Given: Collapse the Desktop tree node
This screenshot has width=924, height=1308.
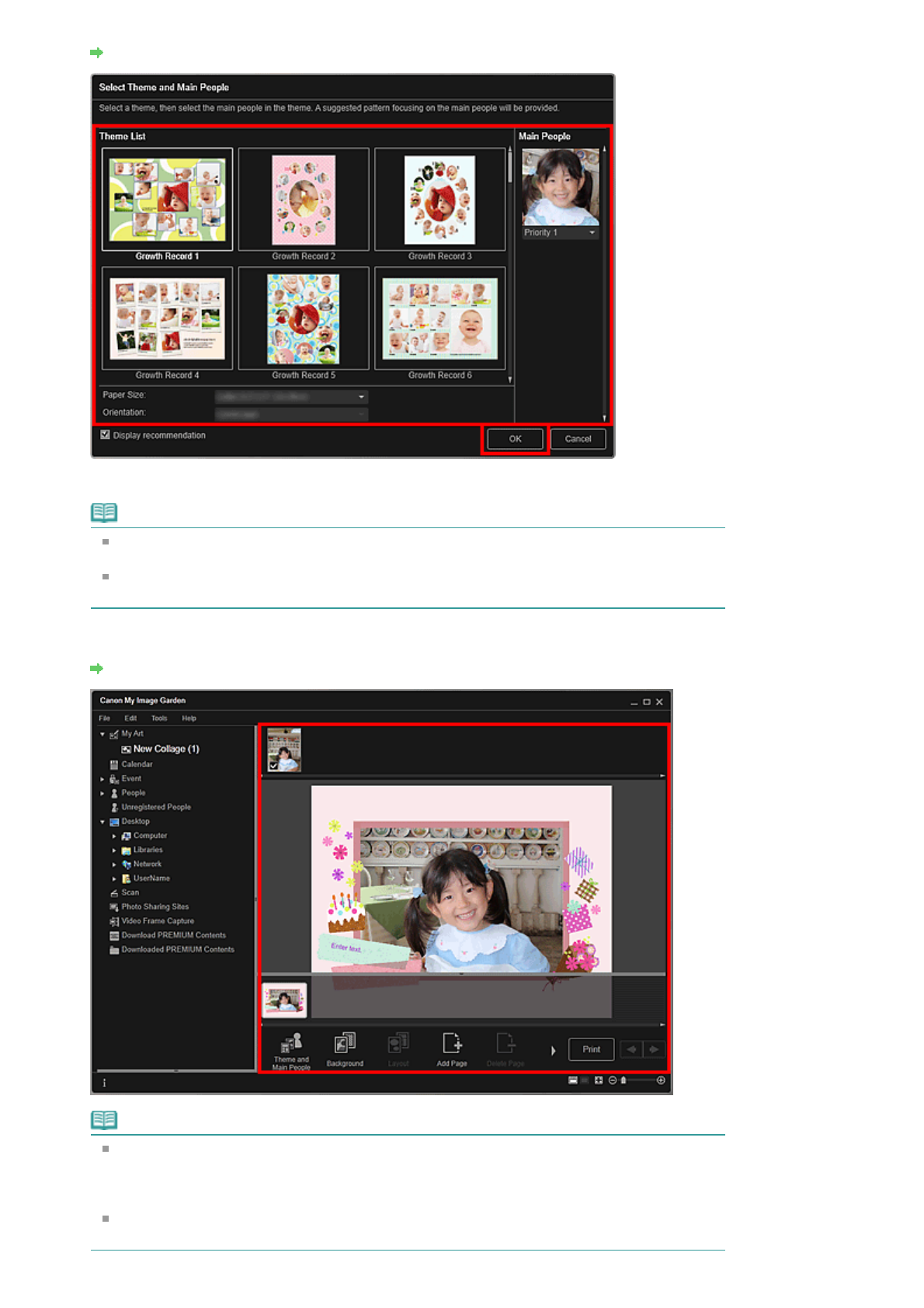Looking at the screenshot, I should tap(102, 822).
